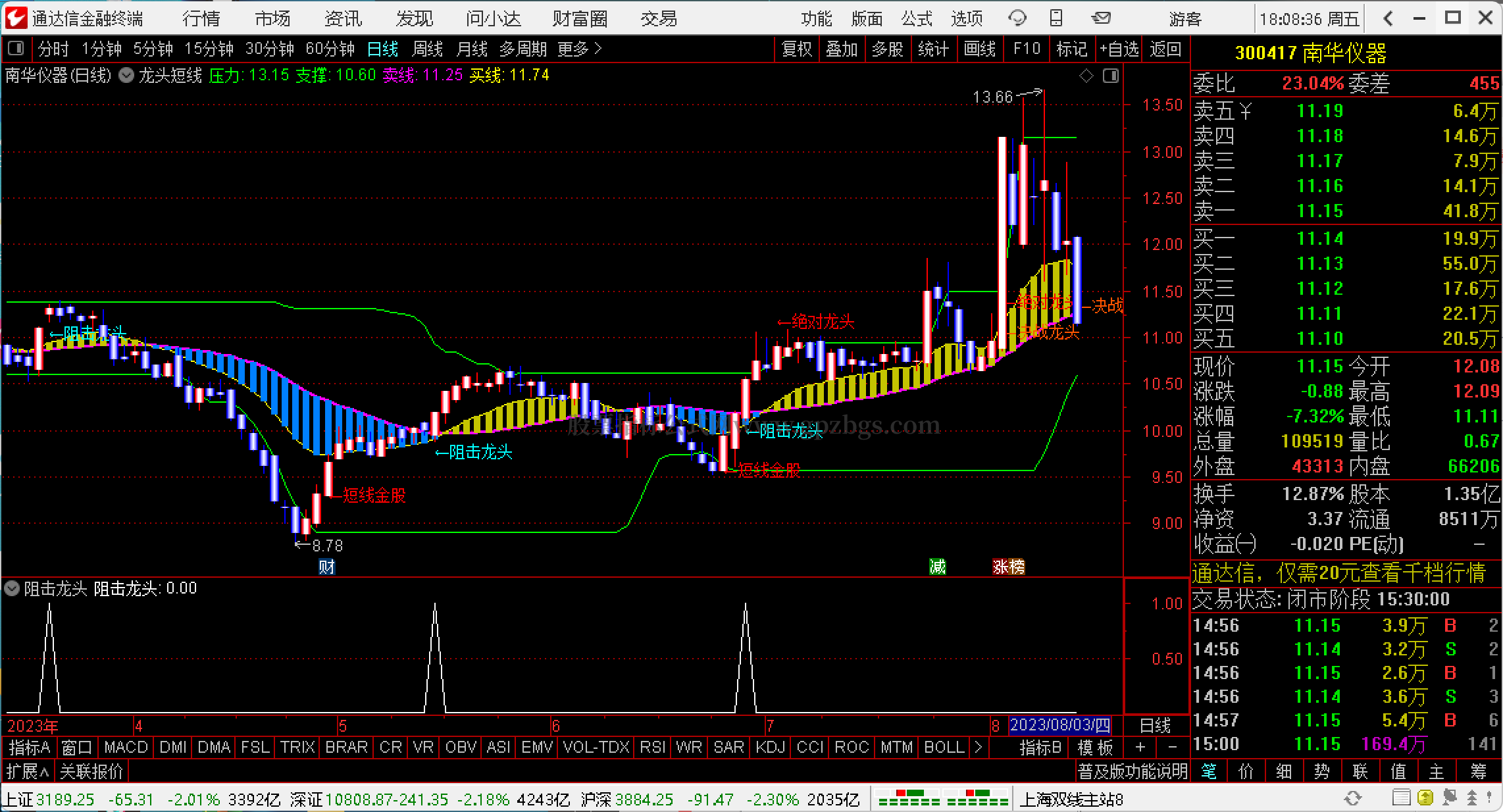Click the envelope message icon in title bar

(1100, 18)
